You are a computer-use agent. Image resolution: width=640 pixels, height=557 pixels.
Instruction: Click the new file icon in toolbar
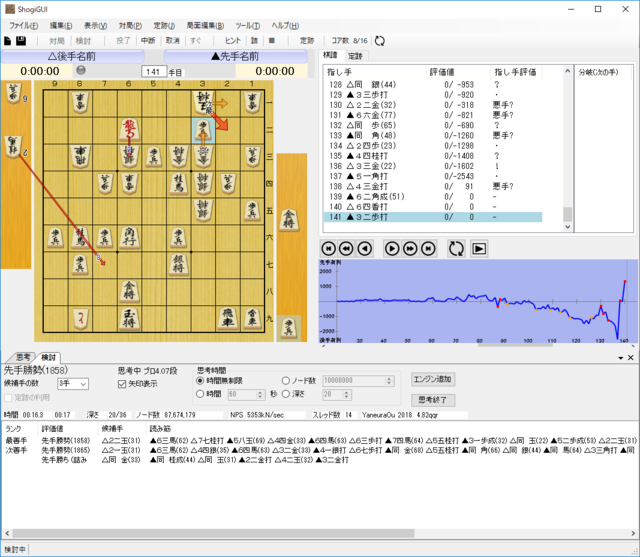(x=7, y=41)
